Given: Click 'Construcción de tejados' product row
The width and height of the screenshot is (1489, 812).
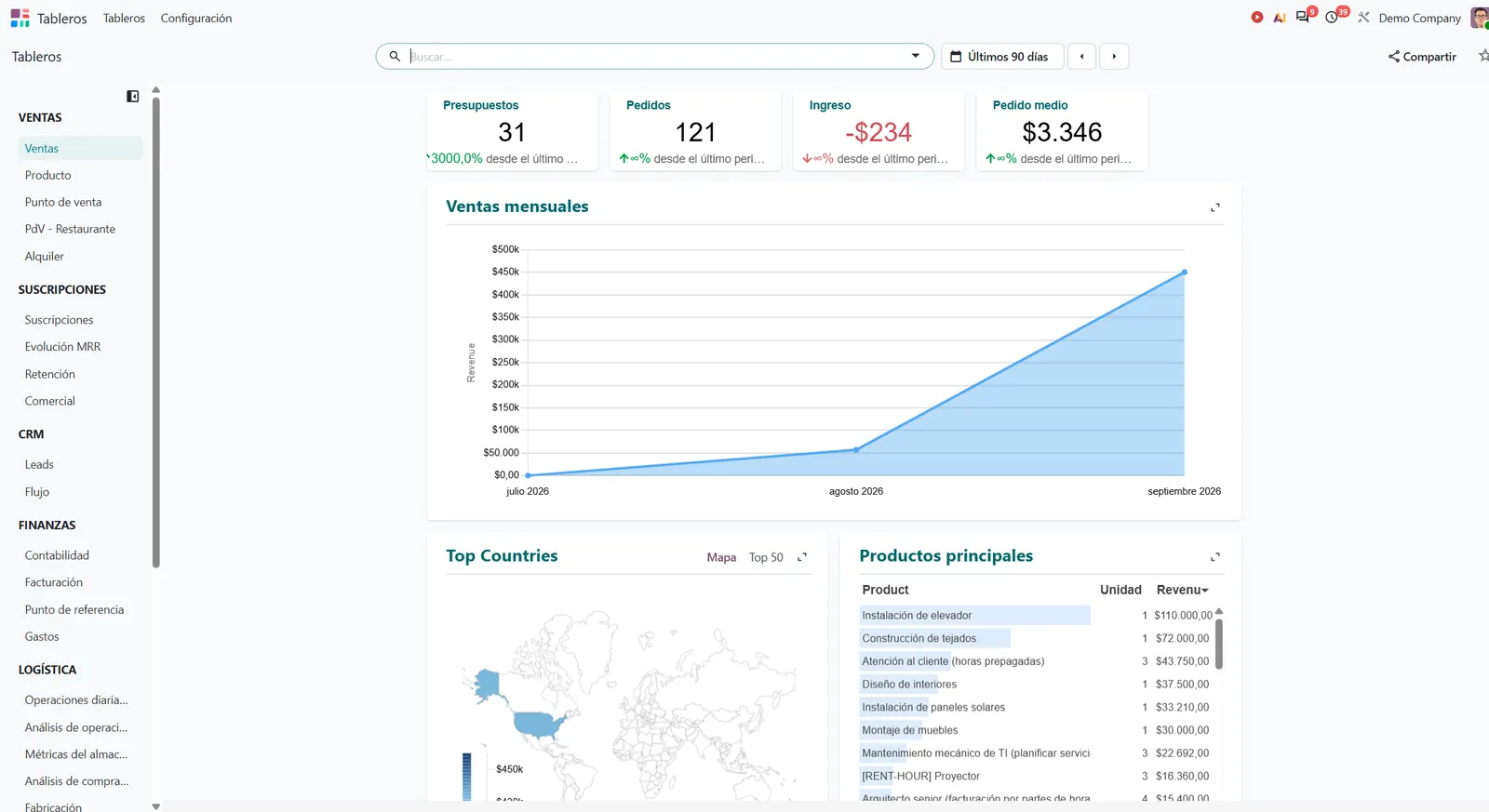Looking at the screenshot, I should tap(1036, 639).
